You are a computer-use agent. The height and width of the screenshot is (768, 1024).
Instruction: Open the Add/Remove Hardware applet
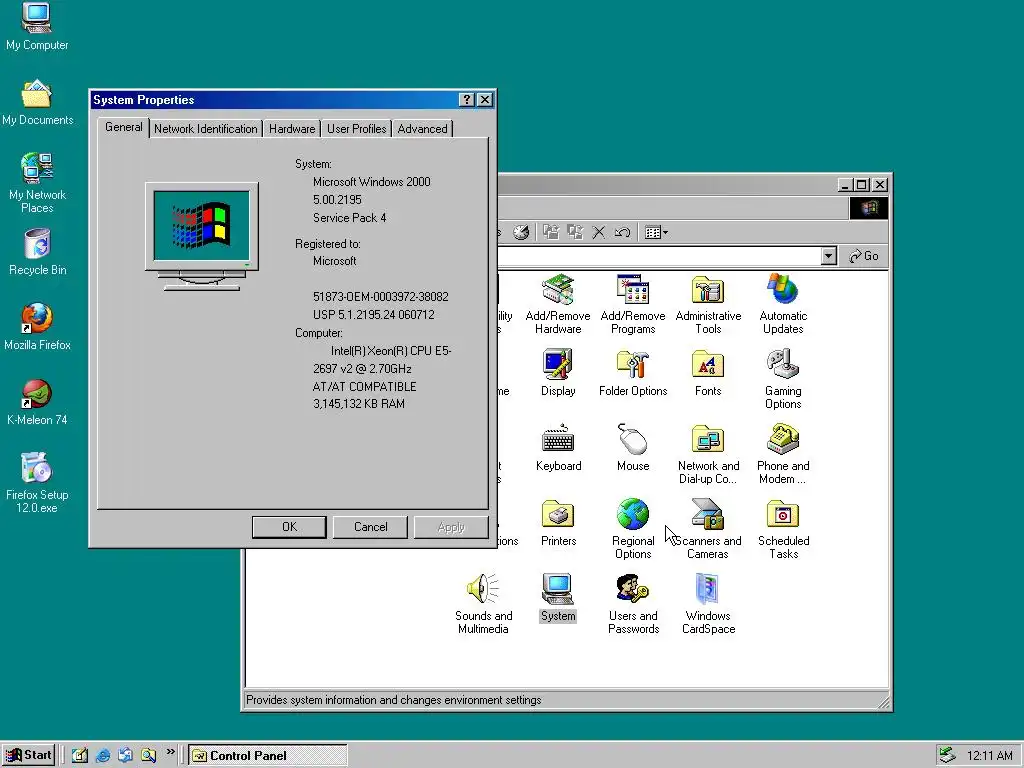point(558,304)
